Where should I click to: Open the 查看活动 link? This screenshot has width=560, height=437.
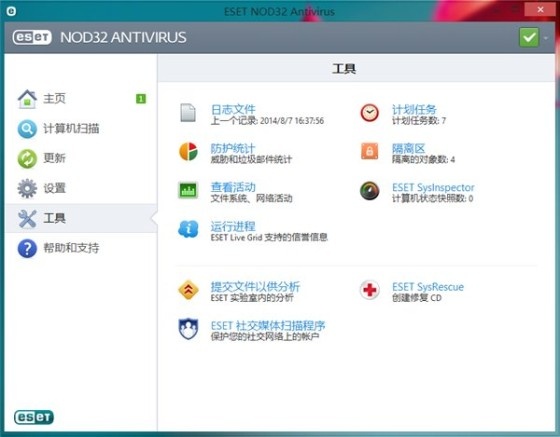(x=233, y=187)
